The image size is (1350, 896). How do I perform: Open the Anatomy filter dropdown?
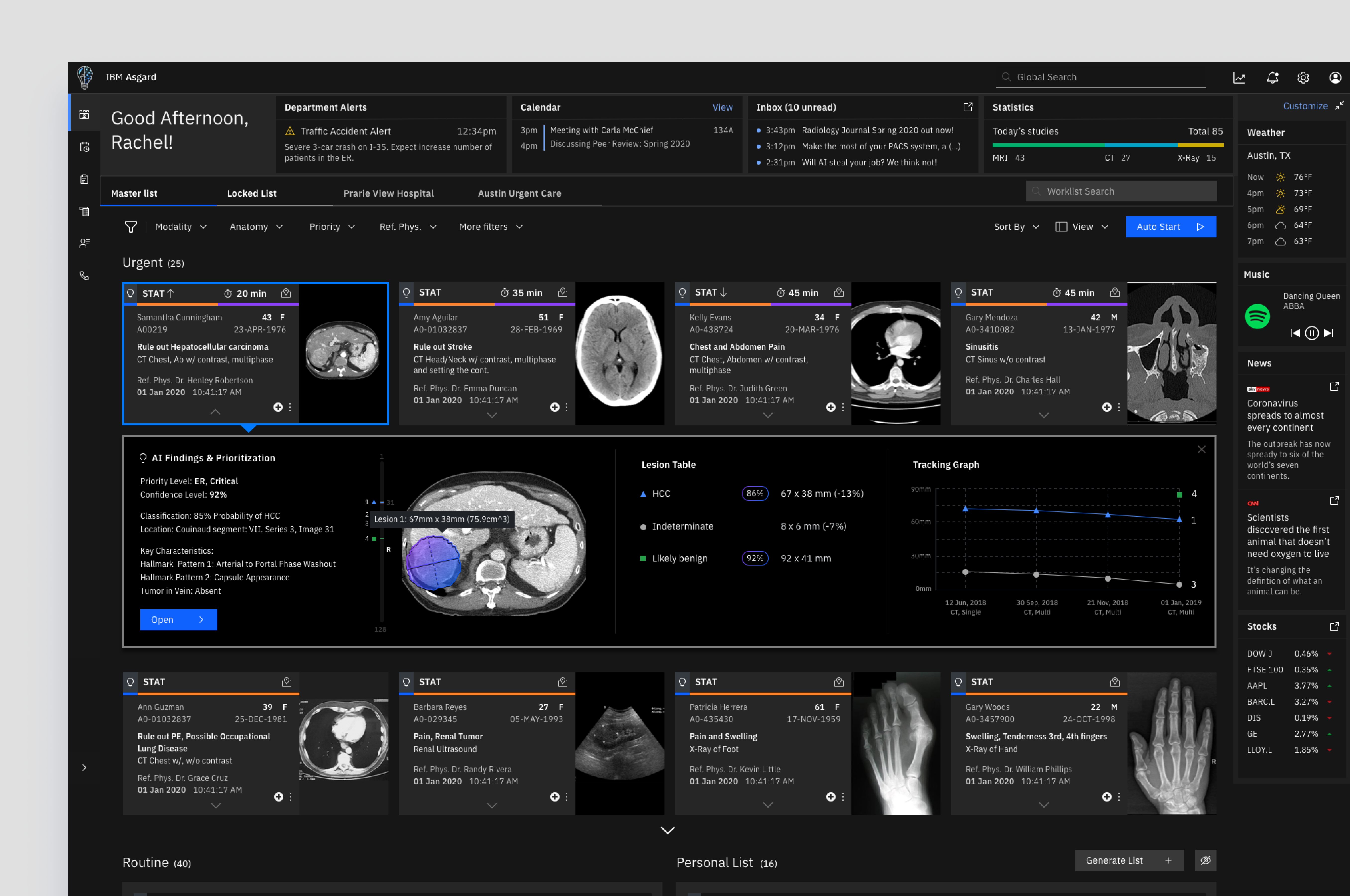(257, 227)
